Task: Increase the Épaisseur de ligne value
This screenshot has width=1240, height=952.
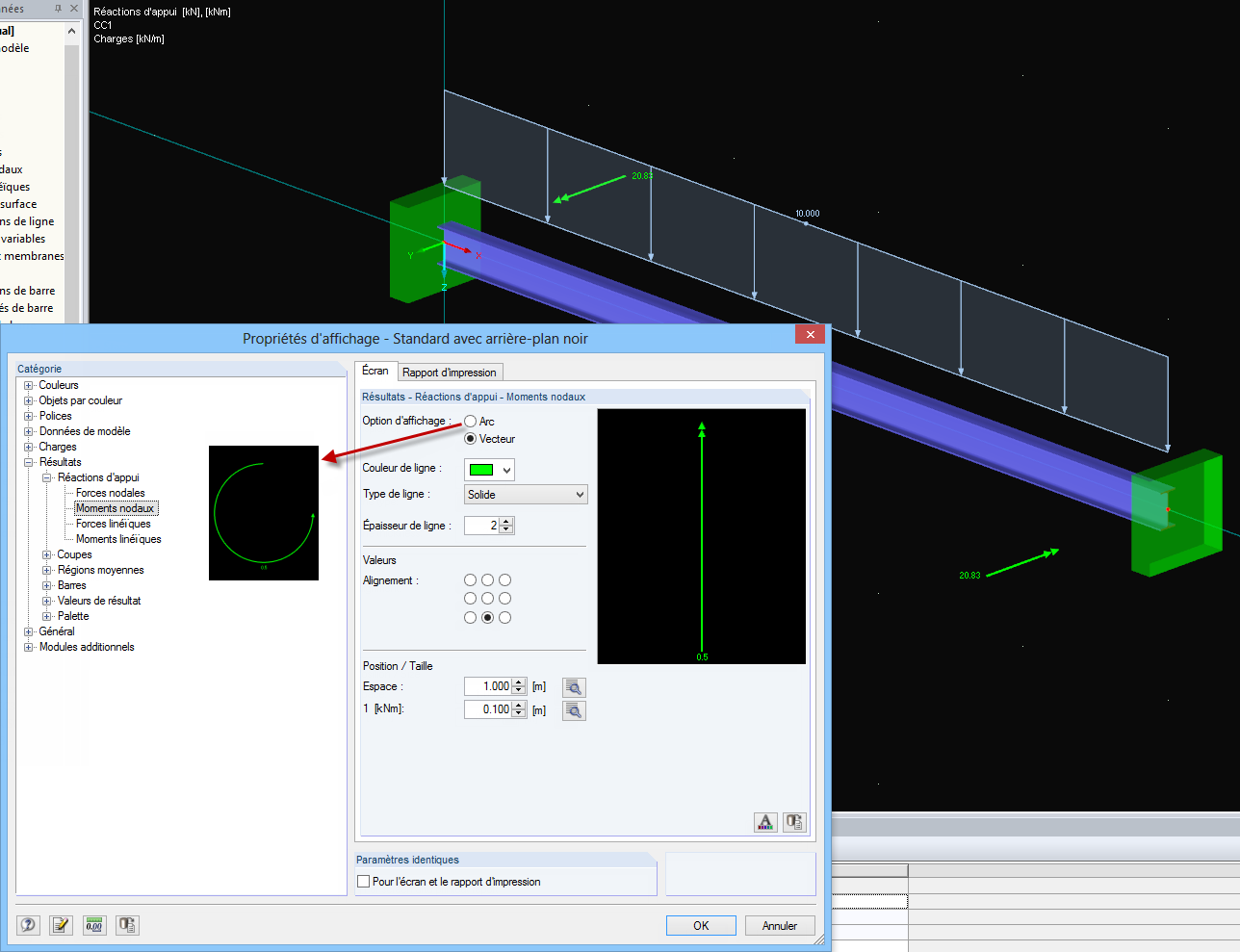Action: point(507,522)
